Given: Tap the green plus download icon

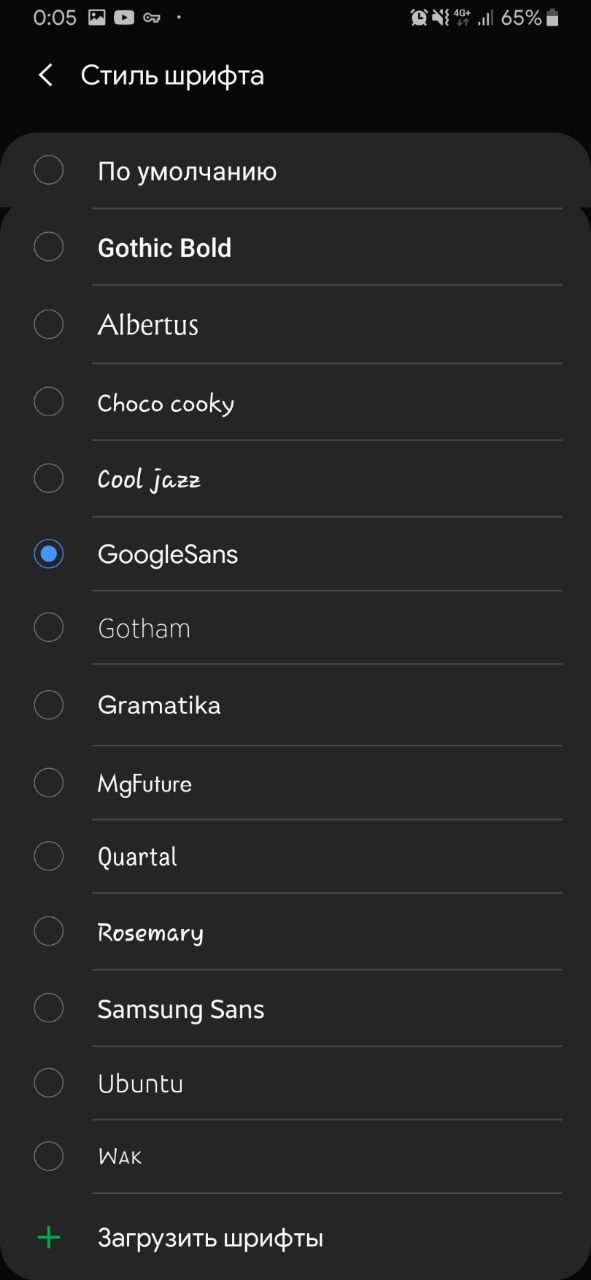Looking at the screenshot, I should (x=48, y=1238).
